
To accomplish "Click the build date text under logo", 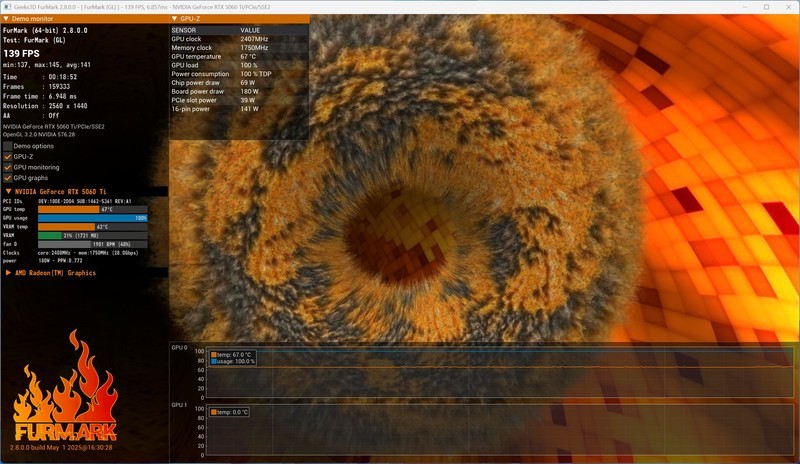I will click(61, 447).
